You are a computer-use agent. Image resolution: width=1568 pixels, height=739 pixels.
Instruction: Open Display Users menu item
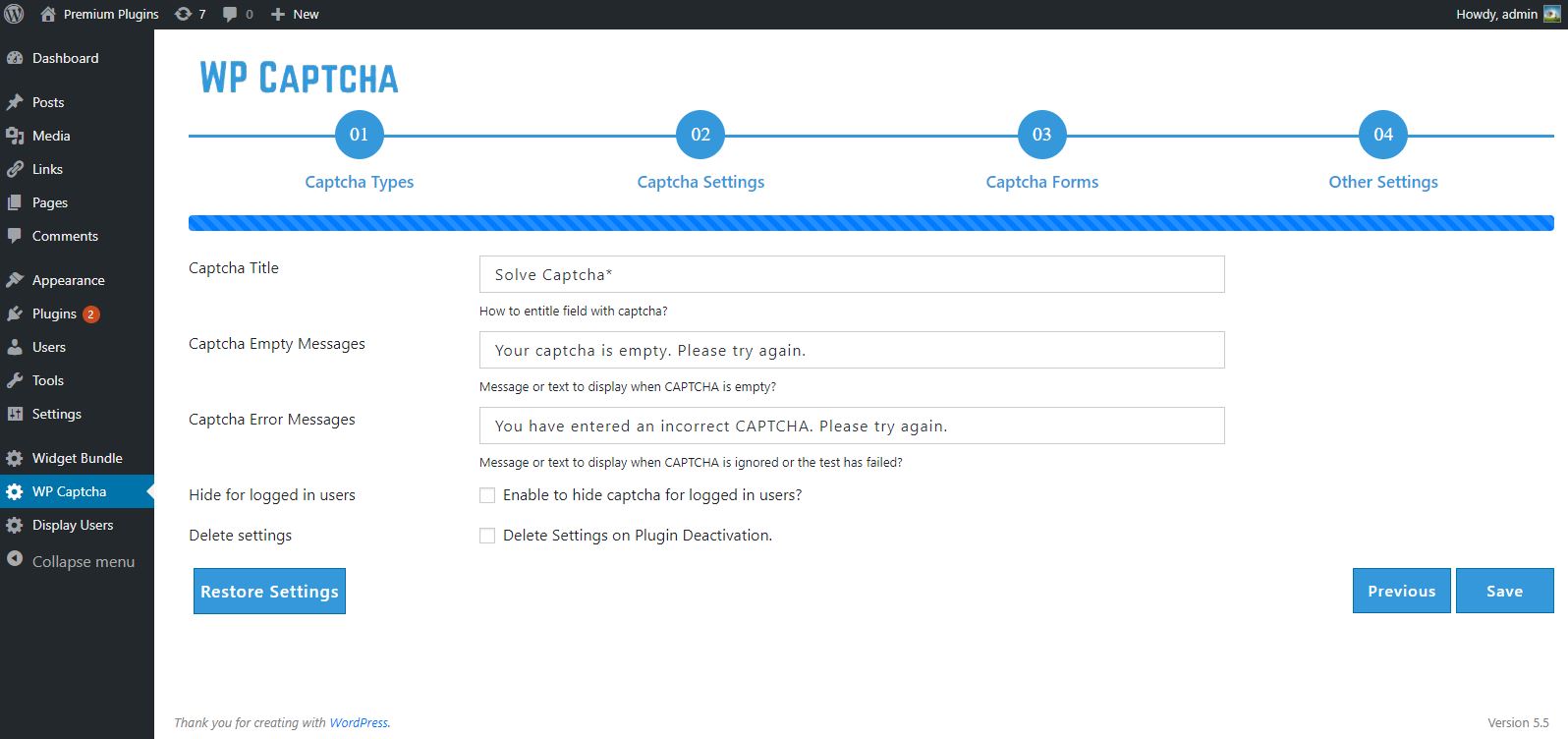(77, 525)
